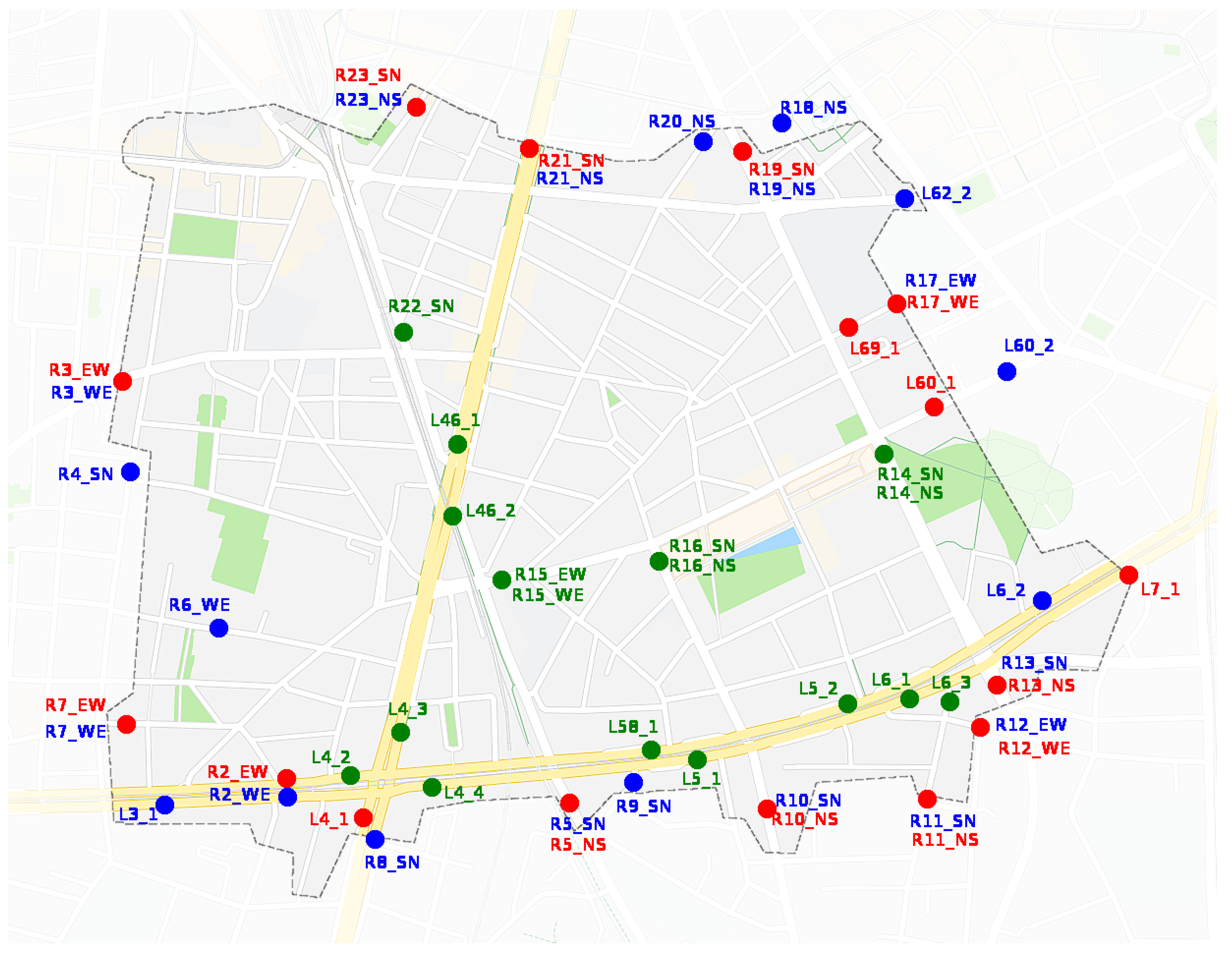The image size is (1232, 956).
Task: Click the green L58_1 marker
Action: coord(651,750)
